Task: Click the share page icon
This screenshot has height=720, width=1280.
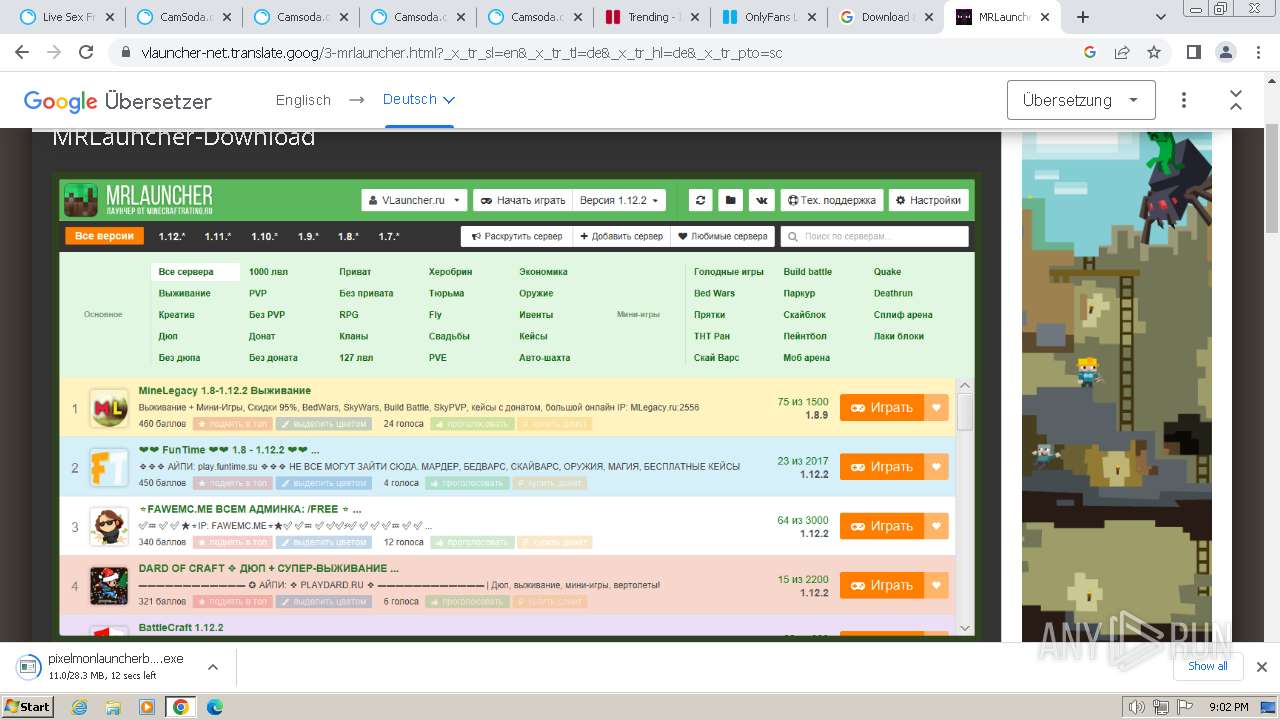Action: 1122,53
